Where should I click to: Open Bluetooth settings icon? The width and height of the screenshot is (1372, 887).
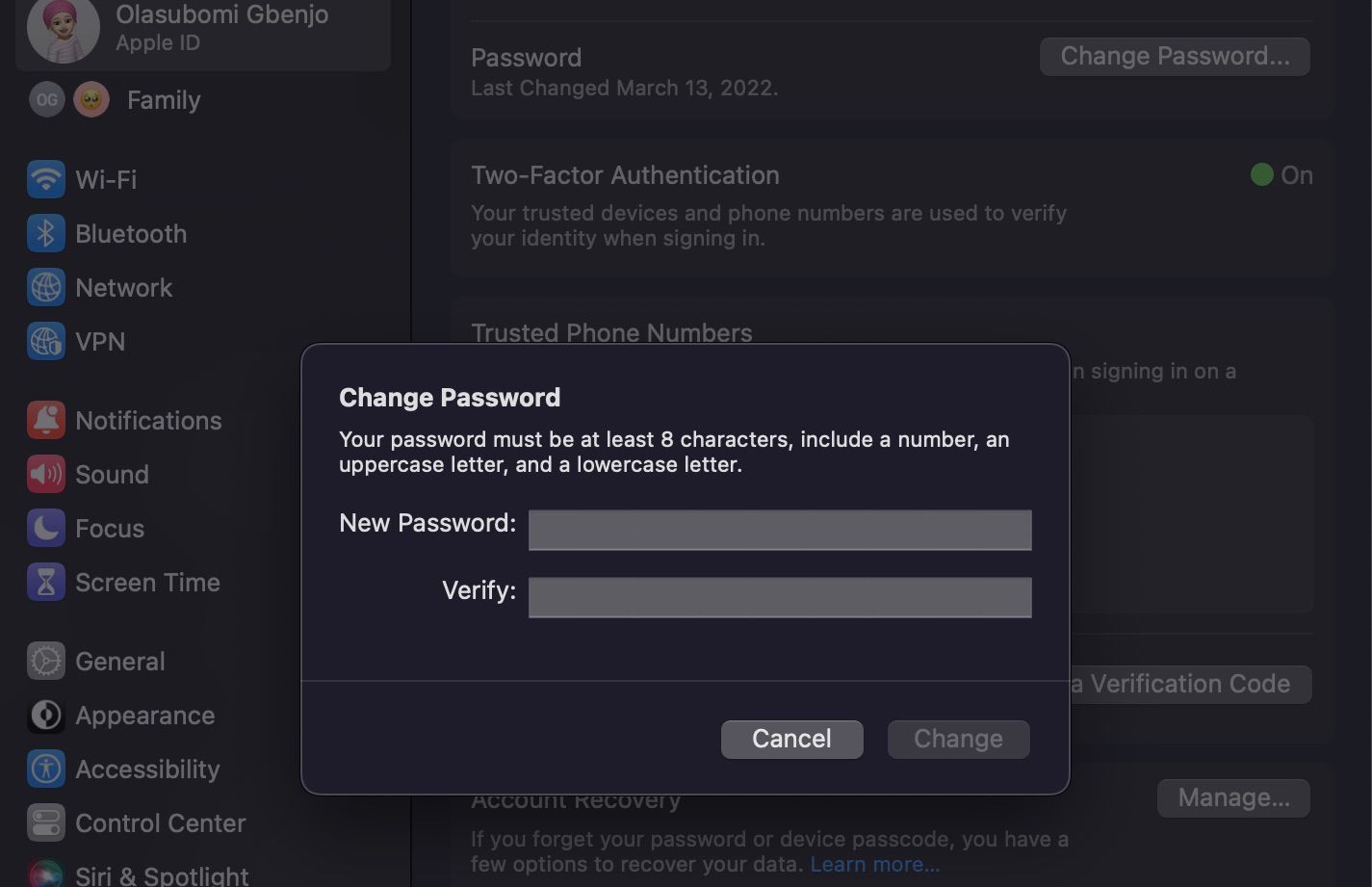coord(46,234)
